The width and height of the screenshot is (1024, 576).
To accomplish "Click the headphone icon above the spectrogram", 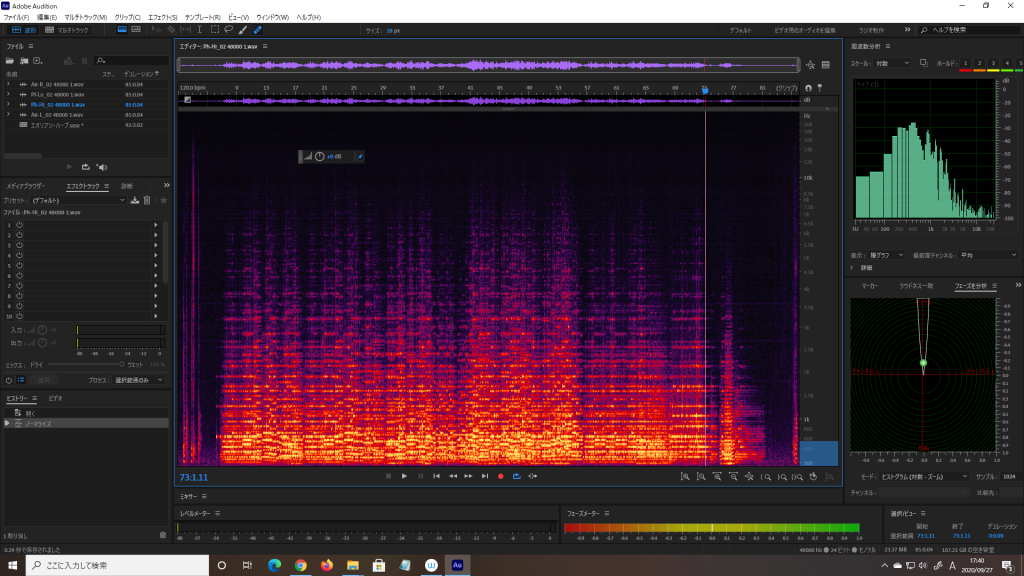I will [808, 88].
